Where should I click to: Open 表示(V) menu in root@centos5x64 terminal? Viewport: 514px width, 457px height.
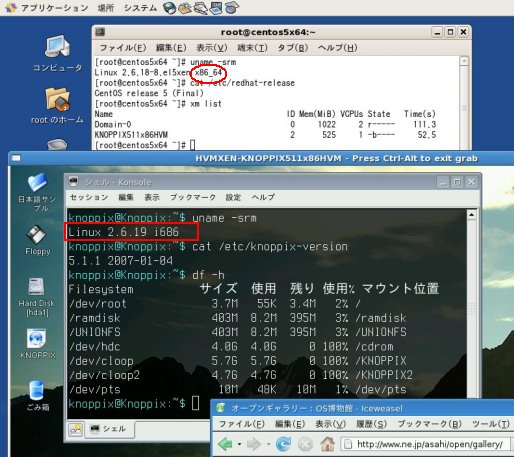[x=211, y=48]
